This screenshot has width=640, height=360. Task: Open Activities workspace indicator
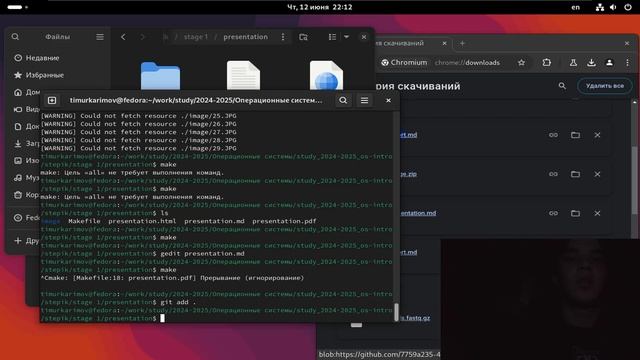17,7
